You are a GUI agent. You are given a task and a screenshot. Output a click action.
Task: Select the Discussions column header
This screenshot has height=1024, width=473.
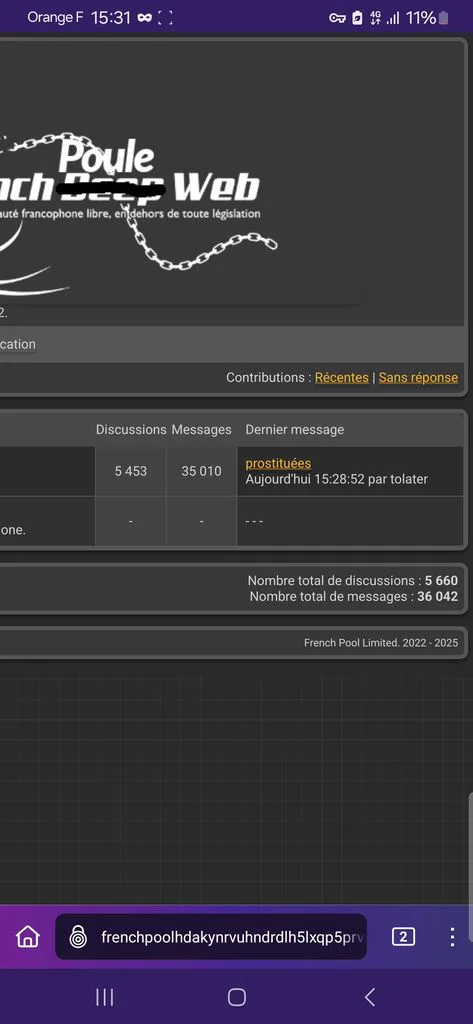131,430
